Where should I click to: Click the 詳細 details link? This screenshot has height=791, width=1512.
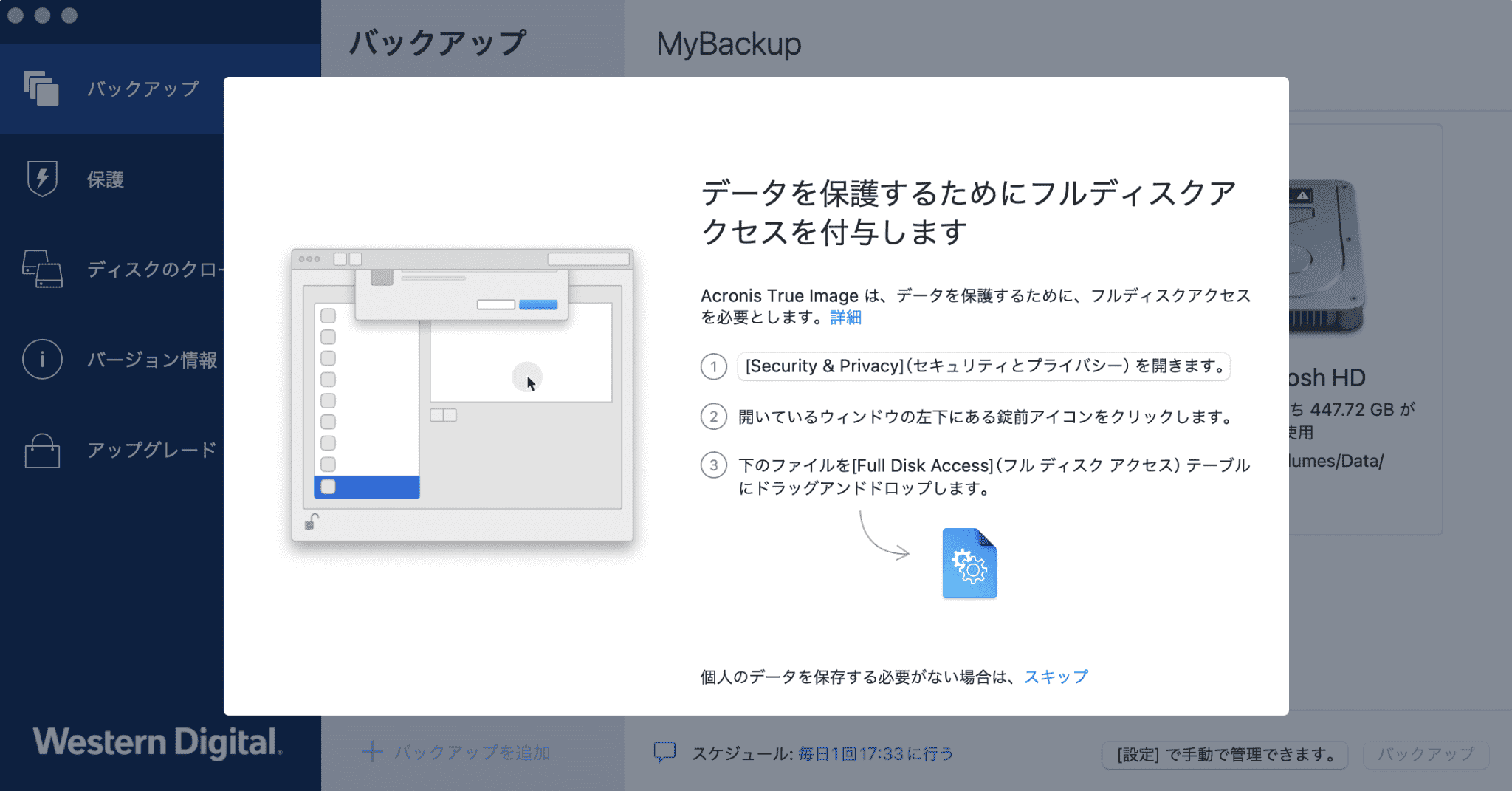pos(845,318)
